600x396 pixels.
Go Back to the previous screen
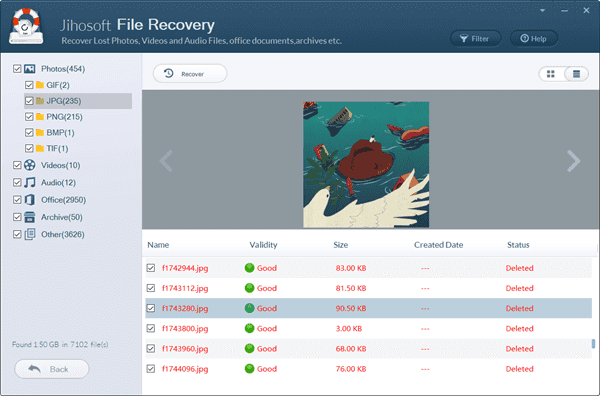(52, 369)
